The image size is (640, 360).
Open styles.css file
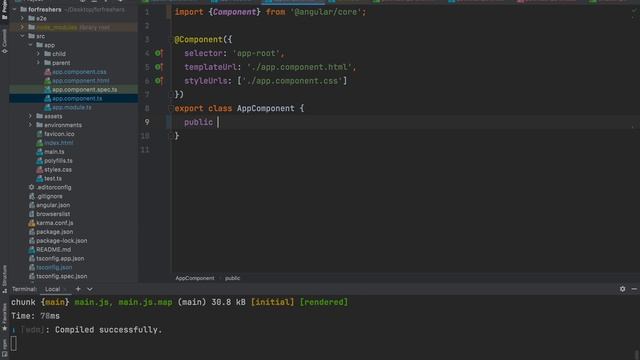pos(58,169)
